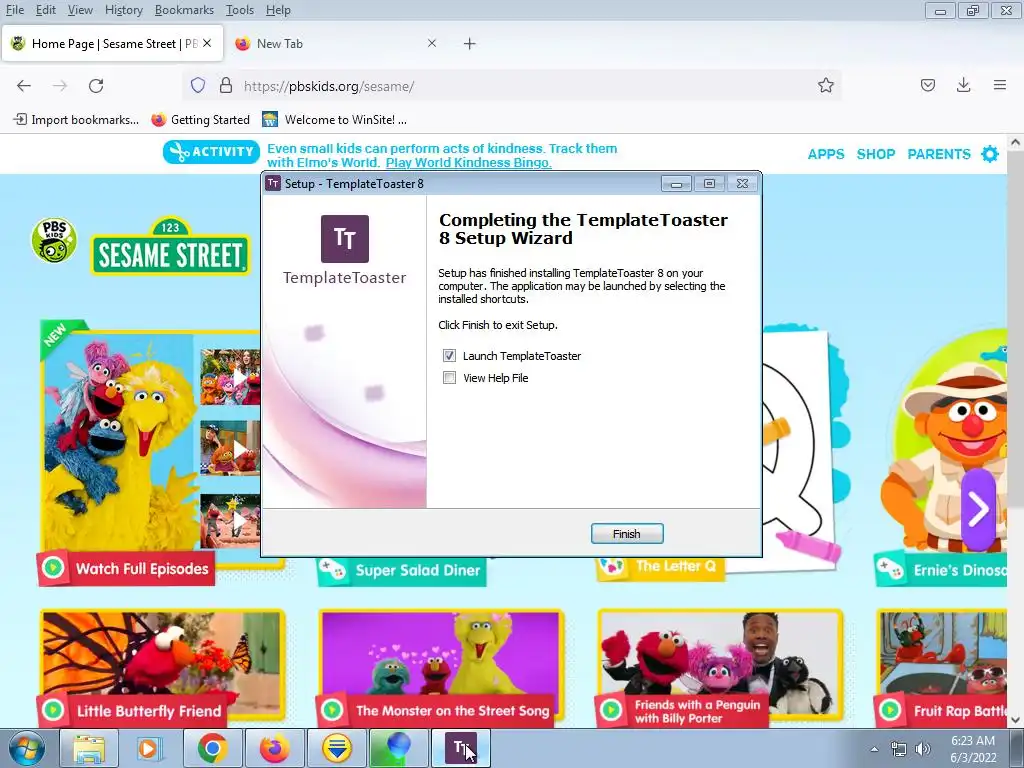Click Import bookmarks toolbar item

pyautogui.click(x=76, y=120)
